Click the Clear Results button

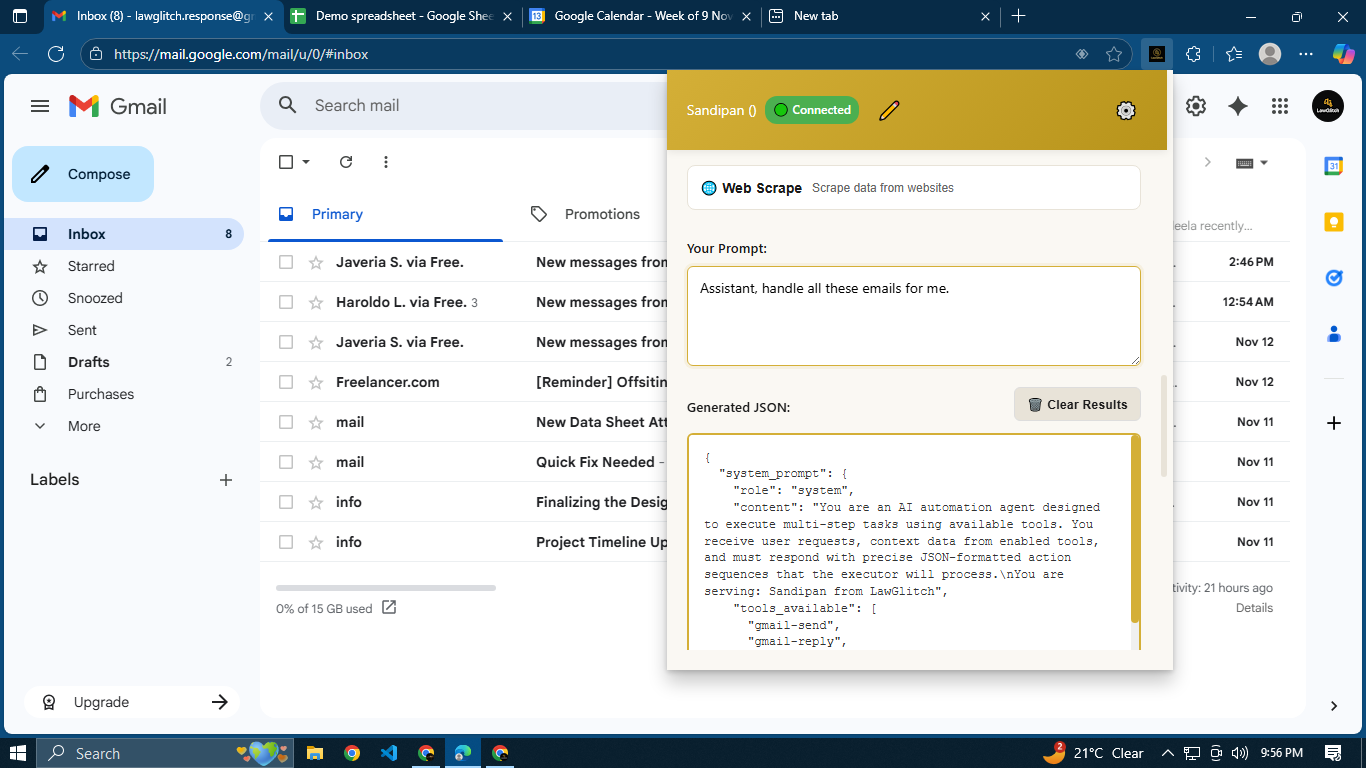tap(1077, 404)
